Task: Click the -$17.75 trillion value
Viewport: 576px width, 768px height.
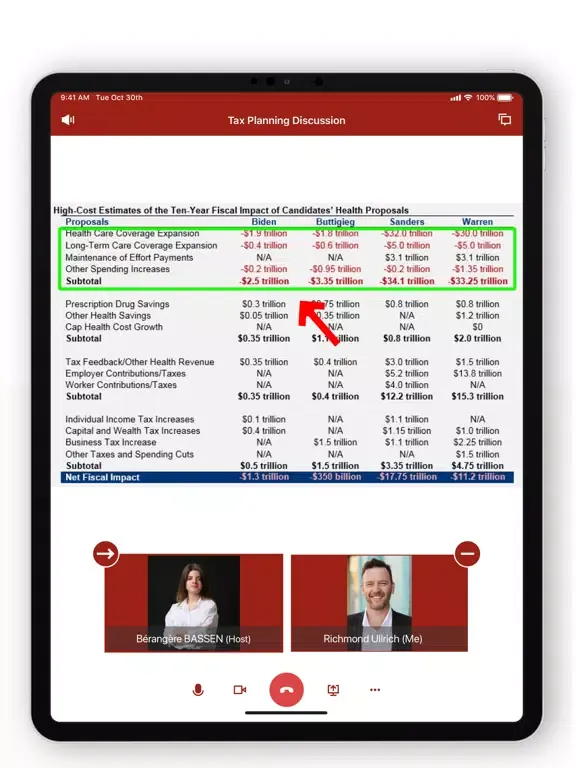Action: pyautogui.click(x=407, y=477)
